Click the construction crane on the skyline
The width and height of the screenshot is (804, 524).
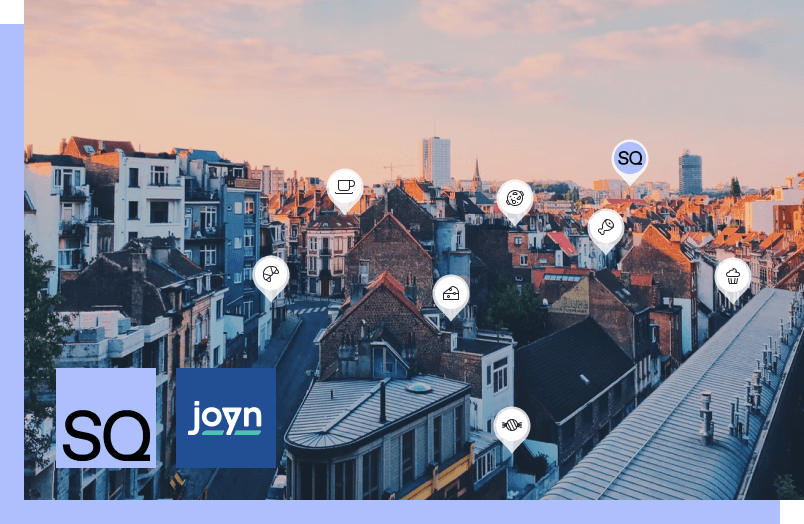[397, 167]
